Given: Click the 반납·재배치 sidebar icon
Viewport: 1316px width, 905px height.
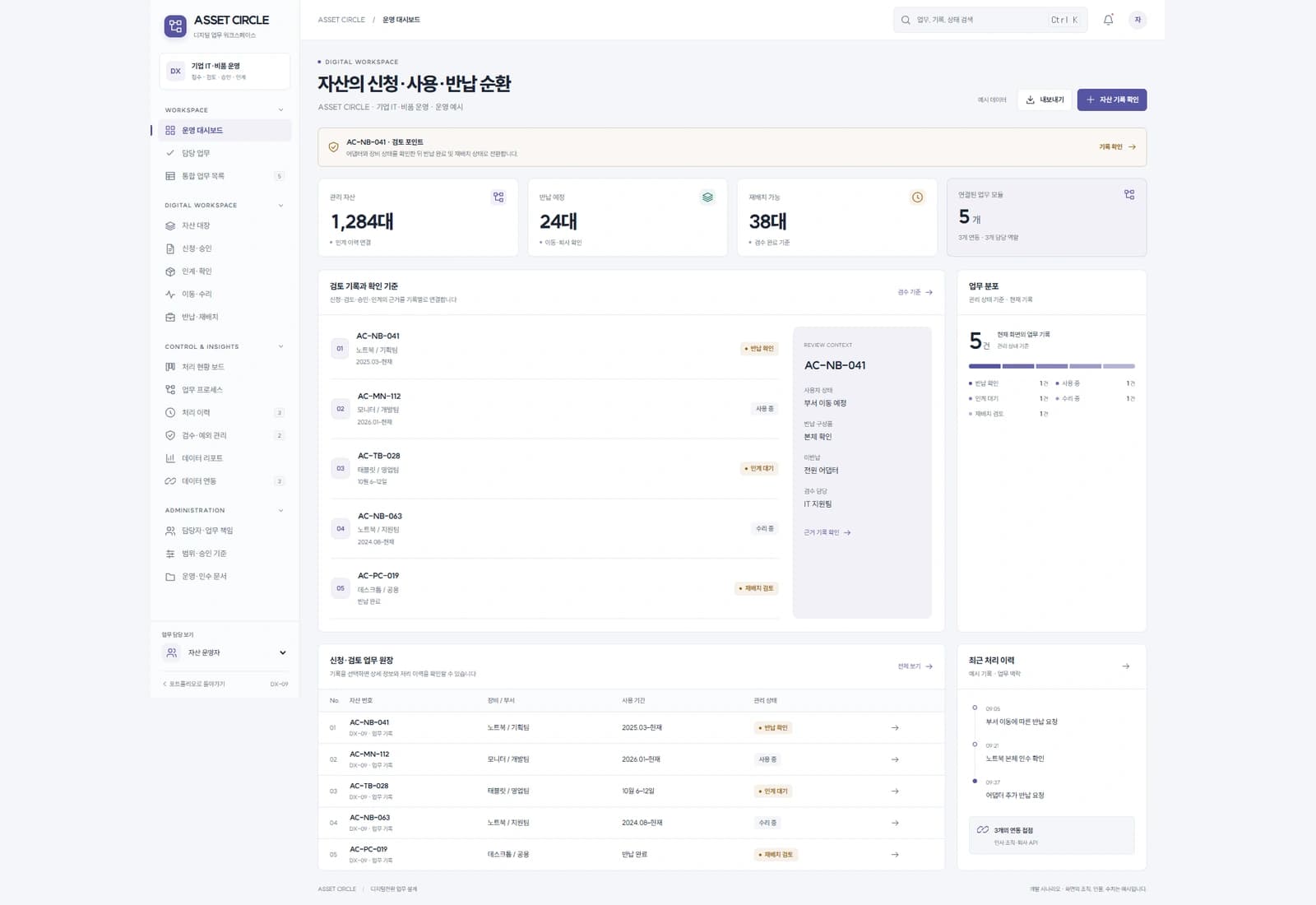Looking at the screenshot, I should [x=170, y=317].
